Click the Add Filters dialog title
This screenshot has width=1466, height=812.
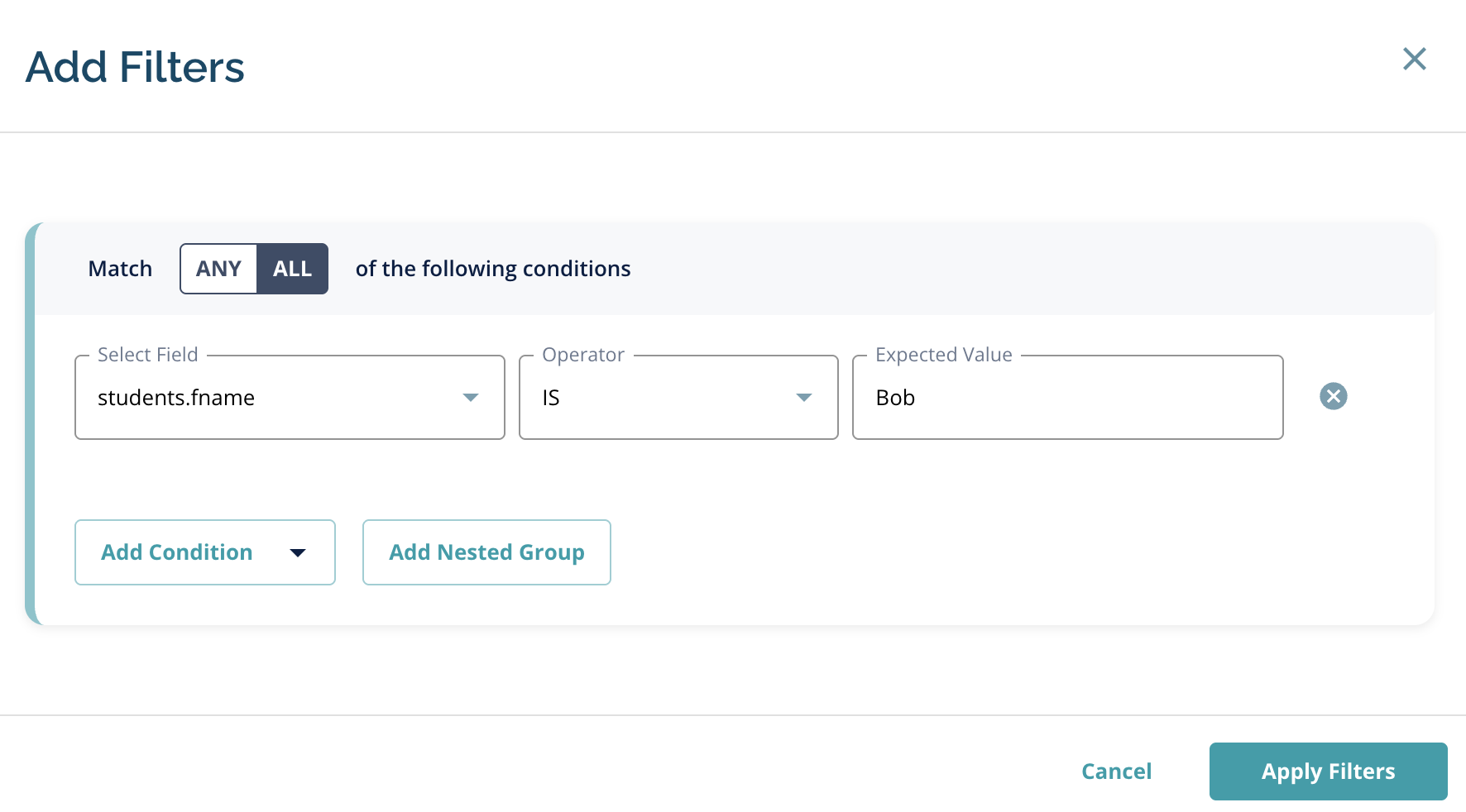point(135,67)
